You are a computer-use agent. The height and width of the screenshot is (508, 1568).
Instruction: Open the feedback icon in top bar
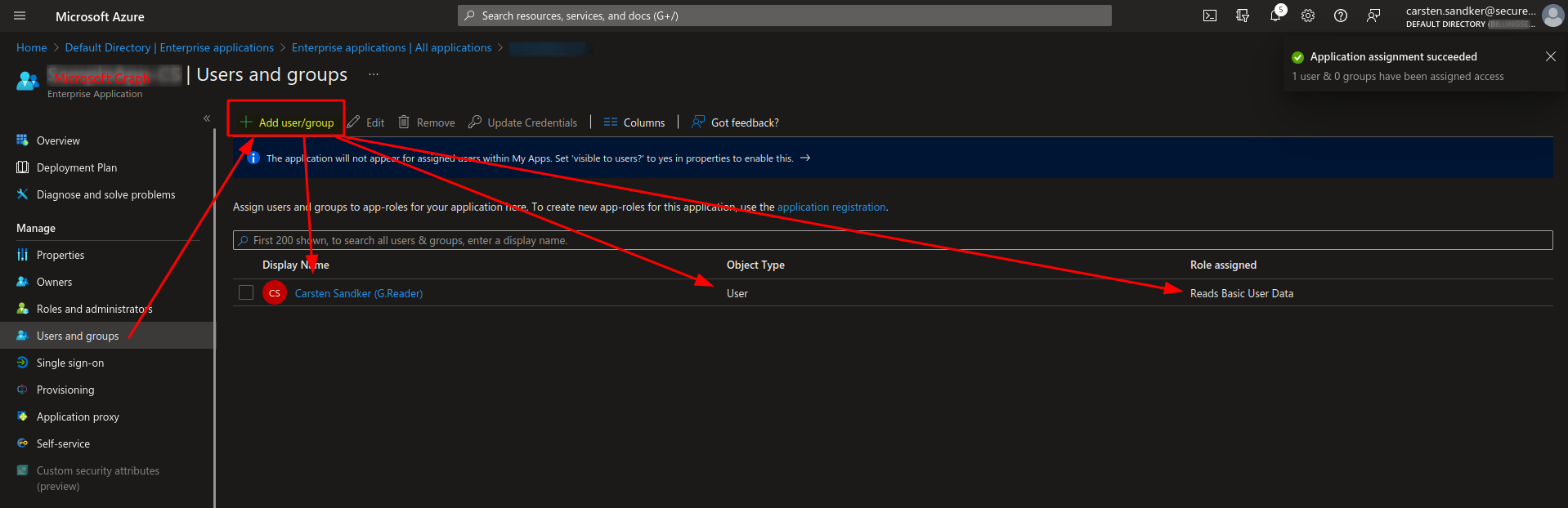(x=1373, y=16)
